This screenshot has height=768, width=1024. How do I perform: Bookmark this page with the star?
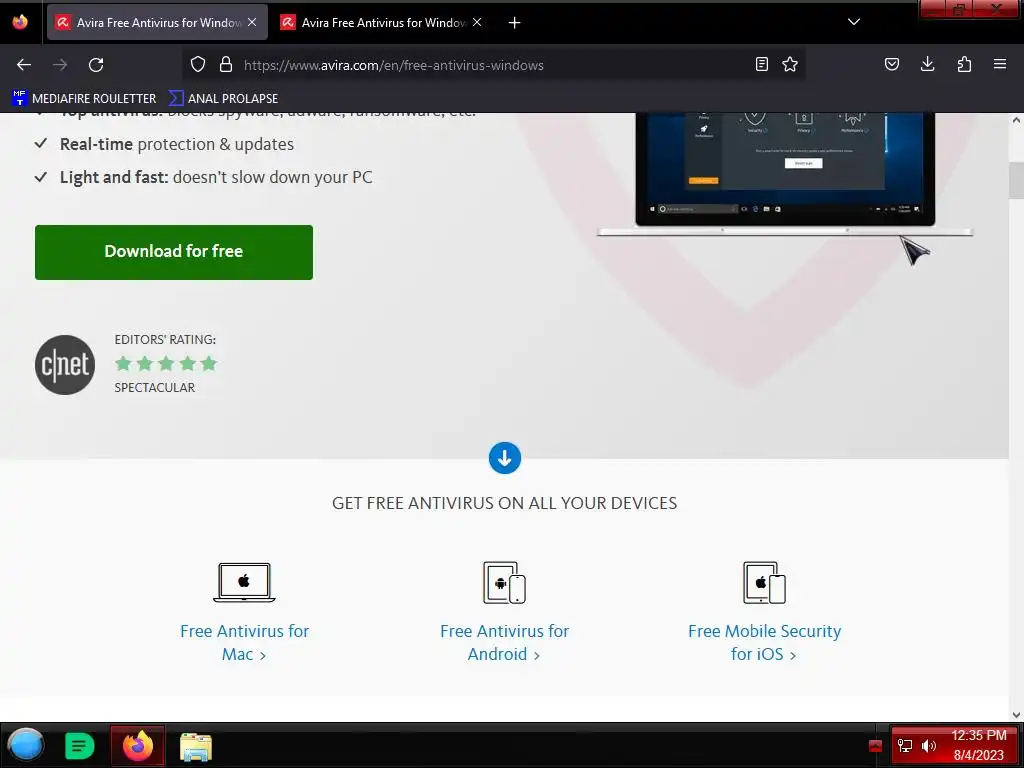click(790, 64)
